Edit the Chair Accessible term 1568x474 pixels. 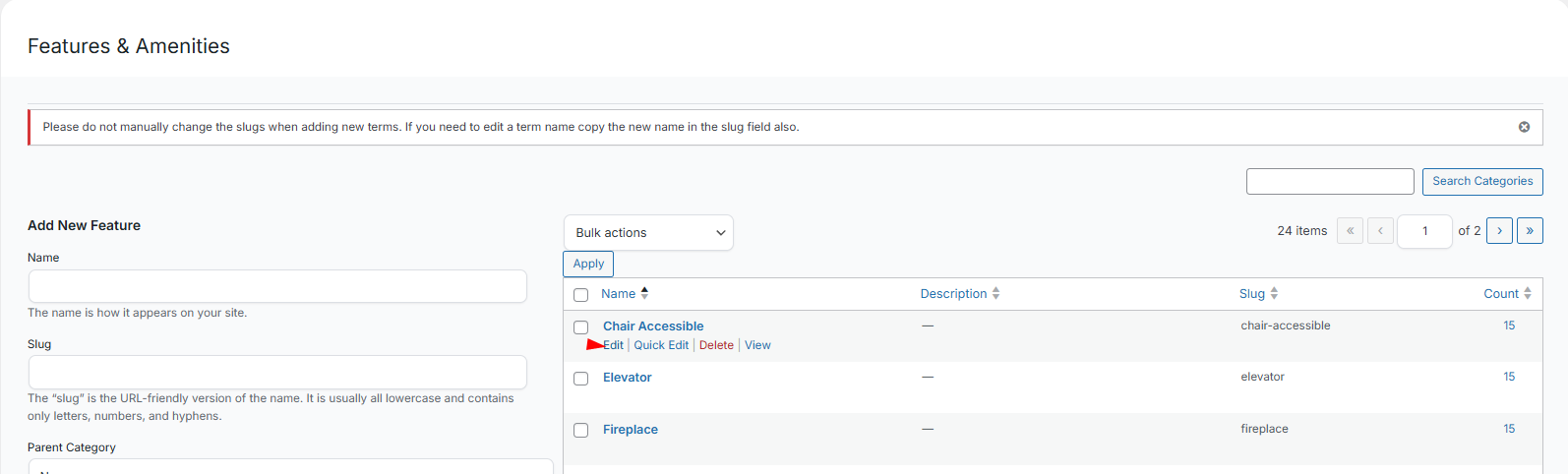pos(614,345)
